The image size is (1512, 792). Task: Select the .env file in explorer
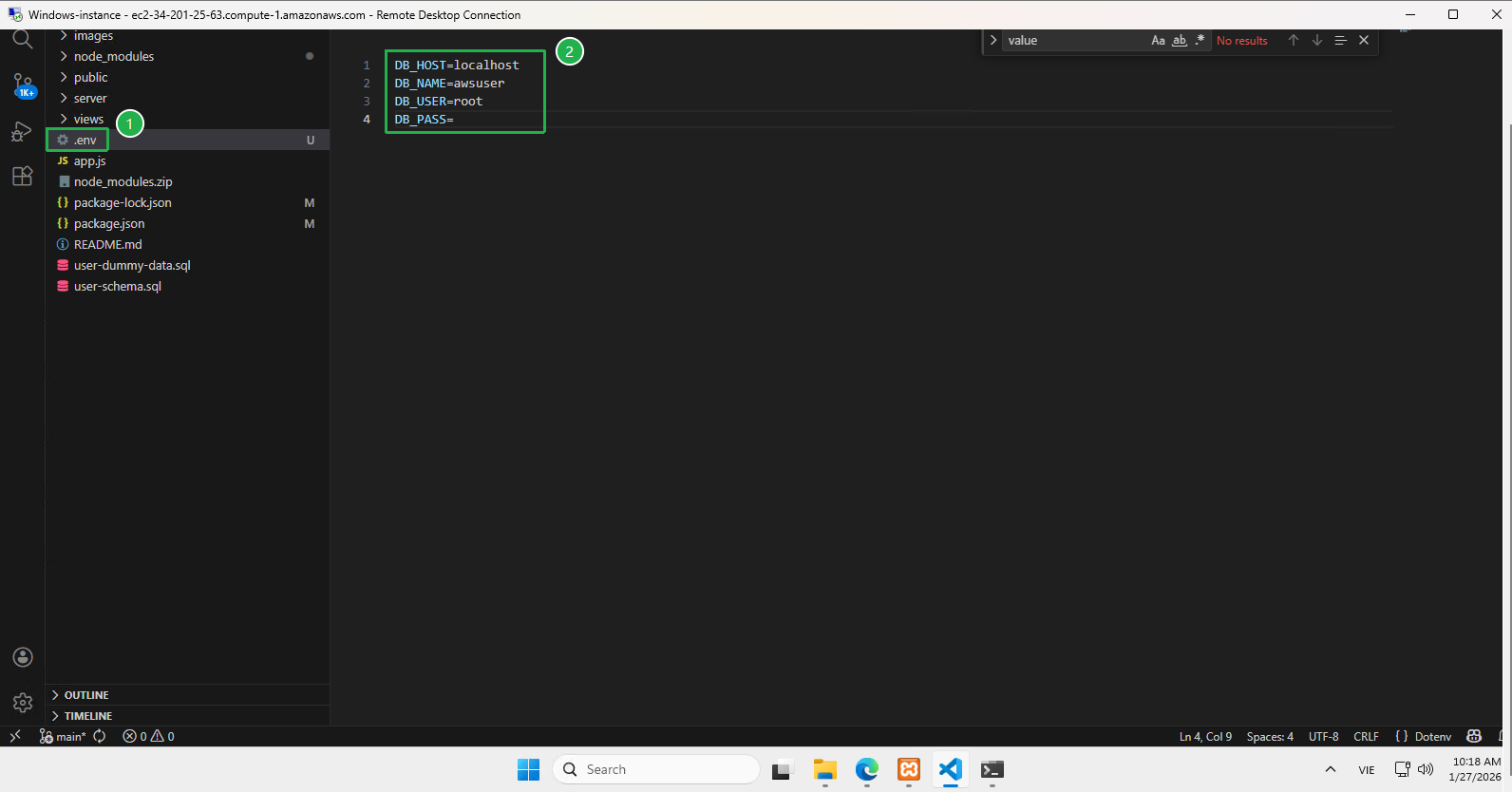pos(187,140)
